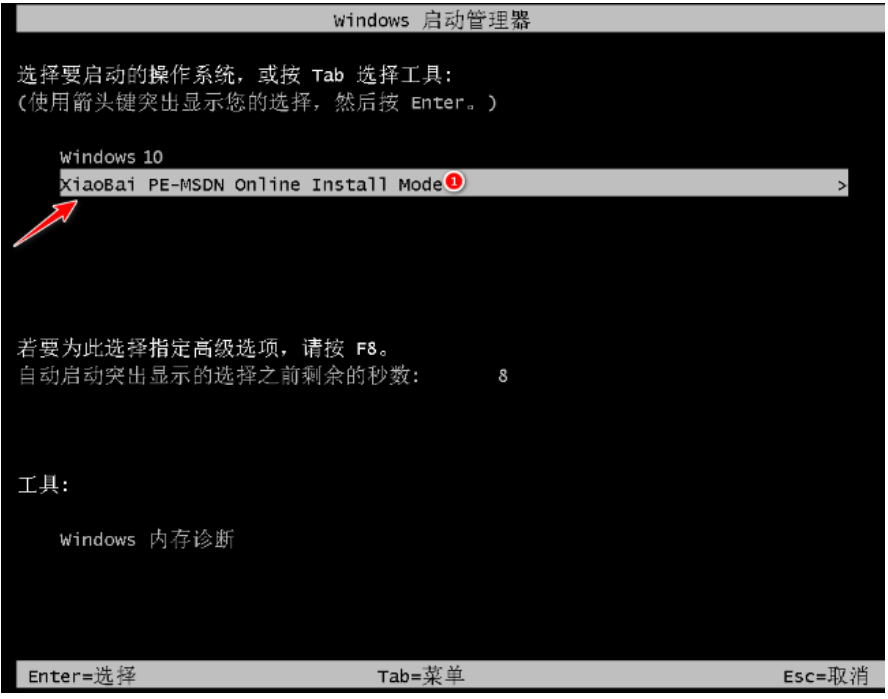Select XiaoBai PE-MSDN Online Install Mode entry

point(454,183)
